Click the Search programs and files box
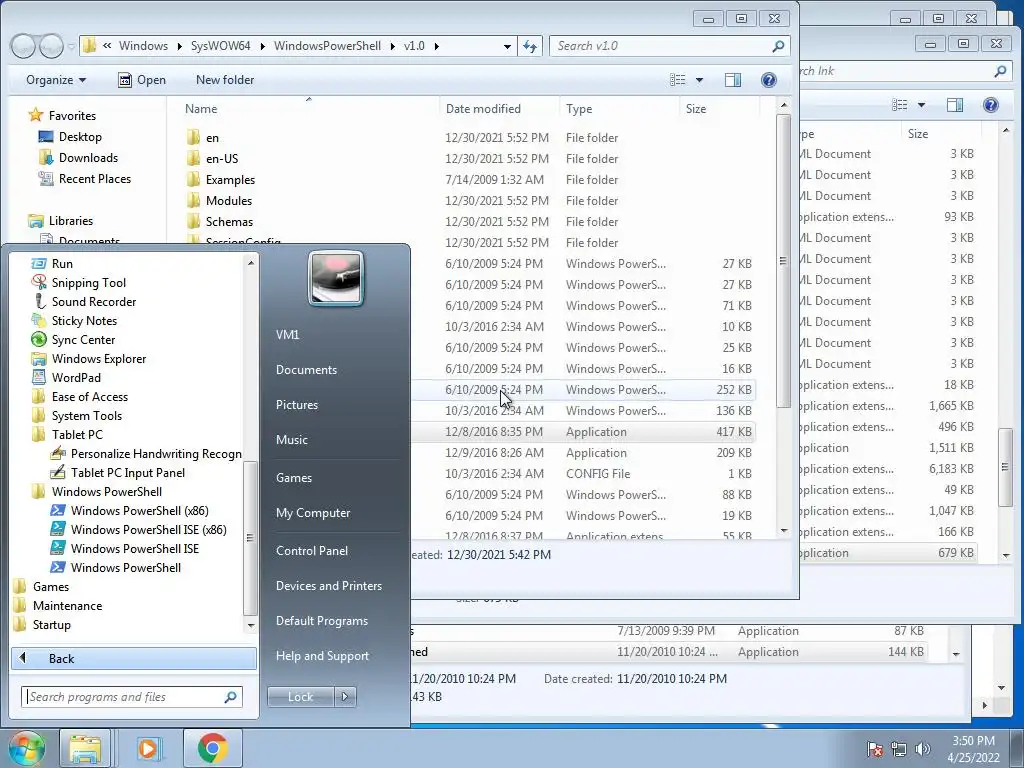The width and height of the screenshot is (1024, 768). [131, 697]
